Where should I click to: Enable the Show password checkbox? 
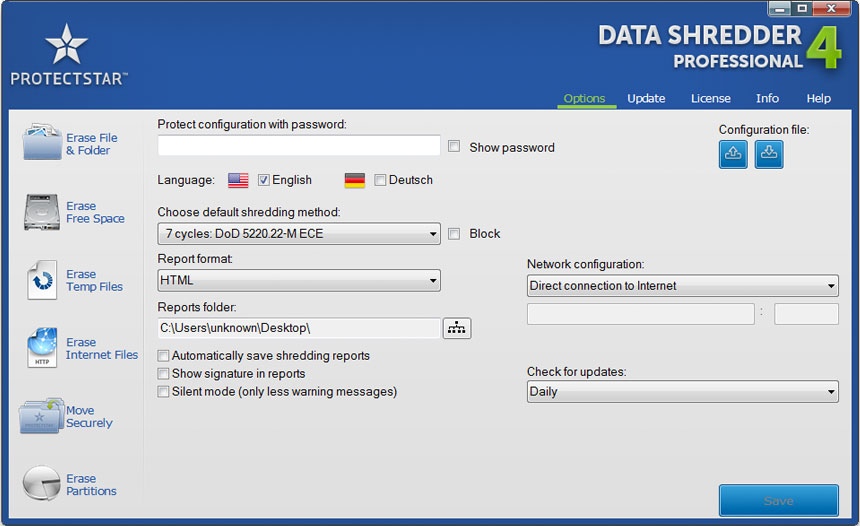454,146
